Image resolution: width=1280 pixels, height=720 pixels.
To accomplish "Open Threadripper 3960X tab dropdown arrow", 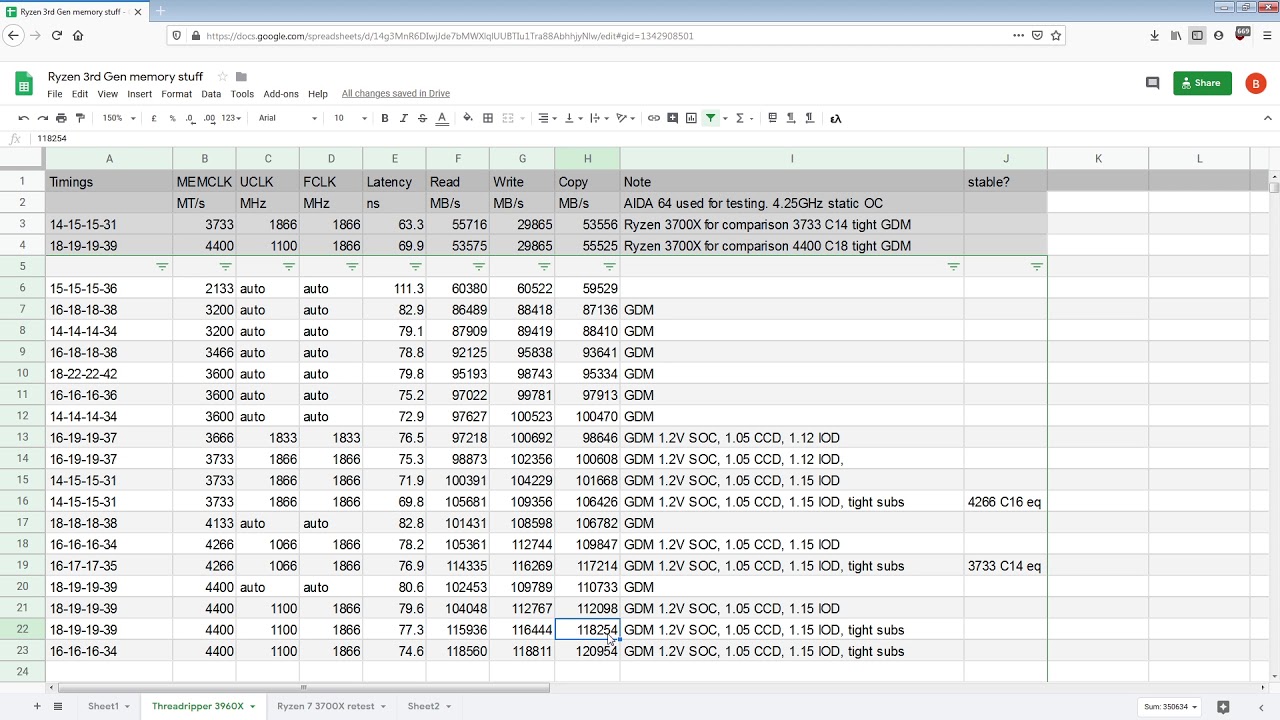I will (x=253, y=707).
